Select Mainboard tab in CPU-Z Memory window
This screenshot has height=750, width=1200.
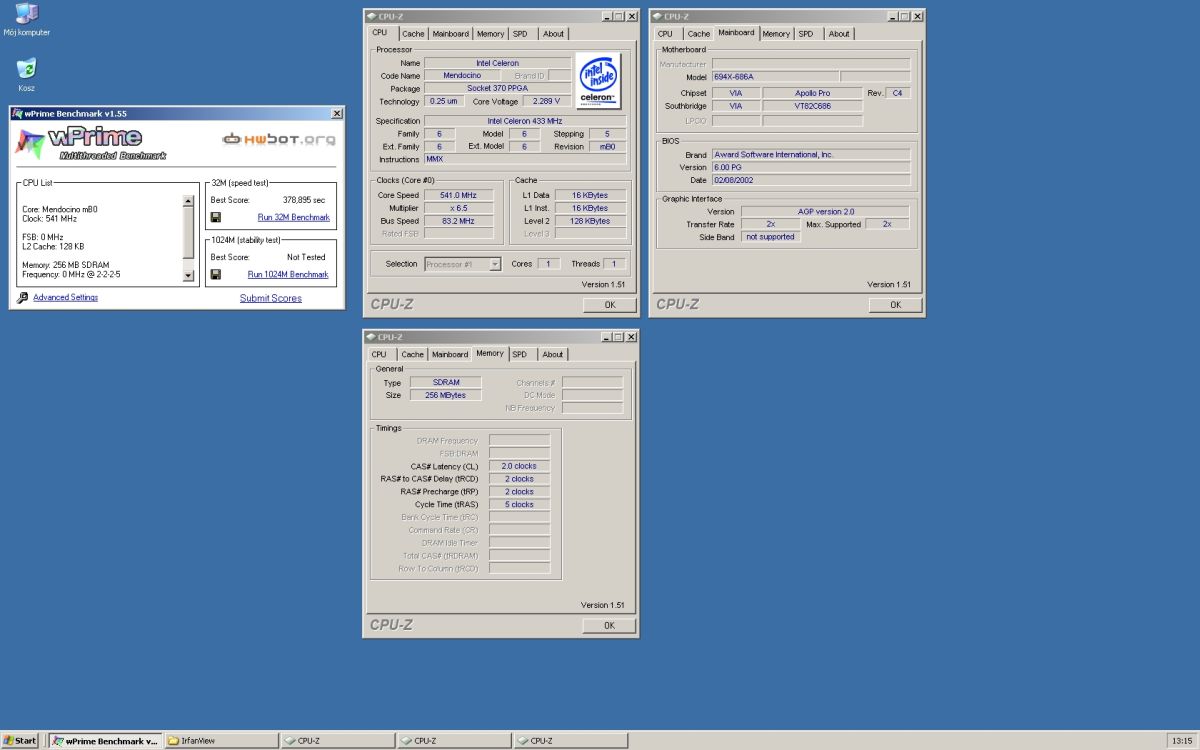pos(450,354)
